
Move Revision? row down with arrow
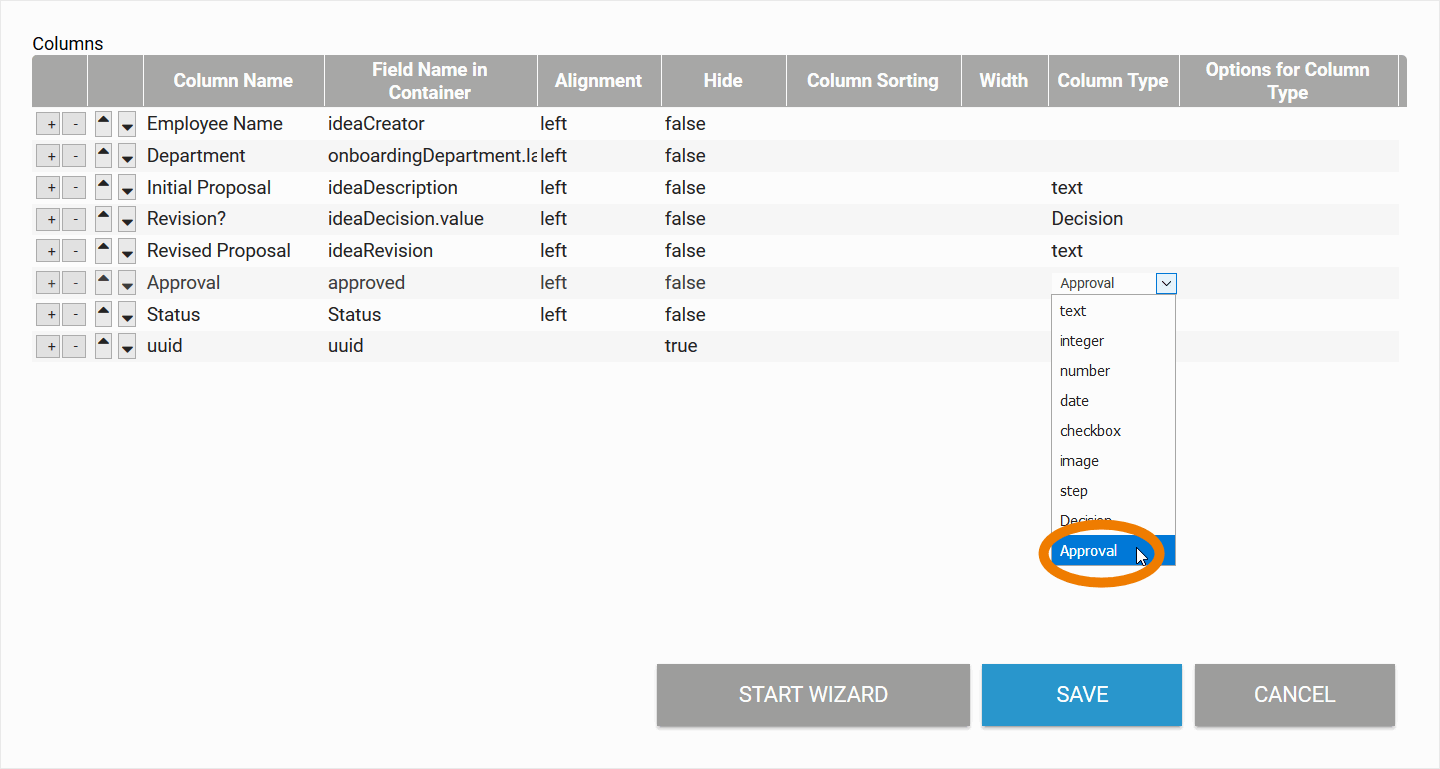(127, 220)
